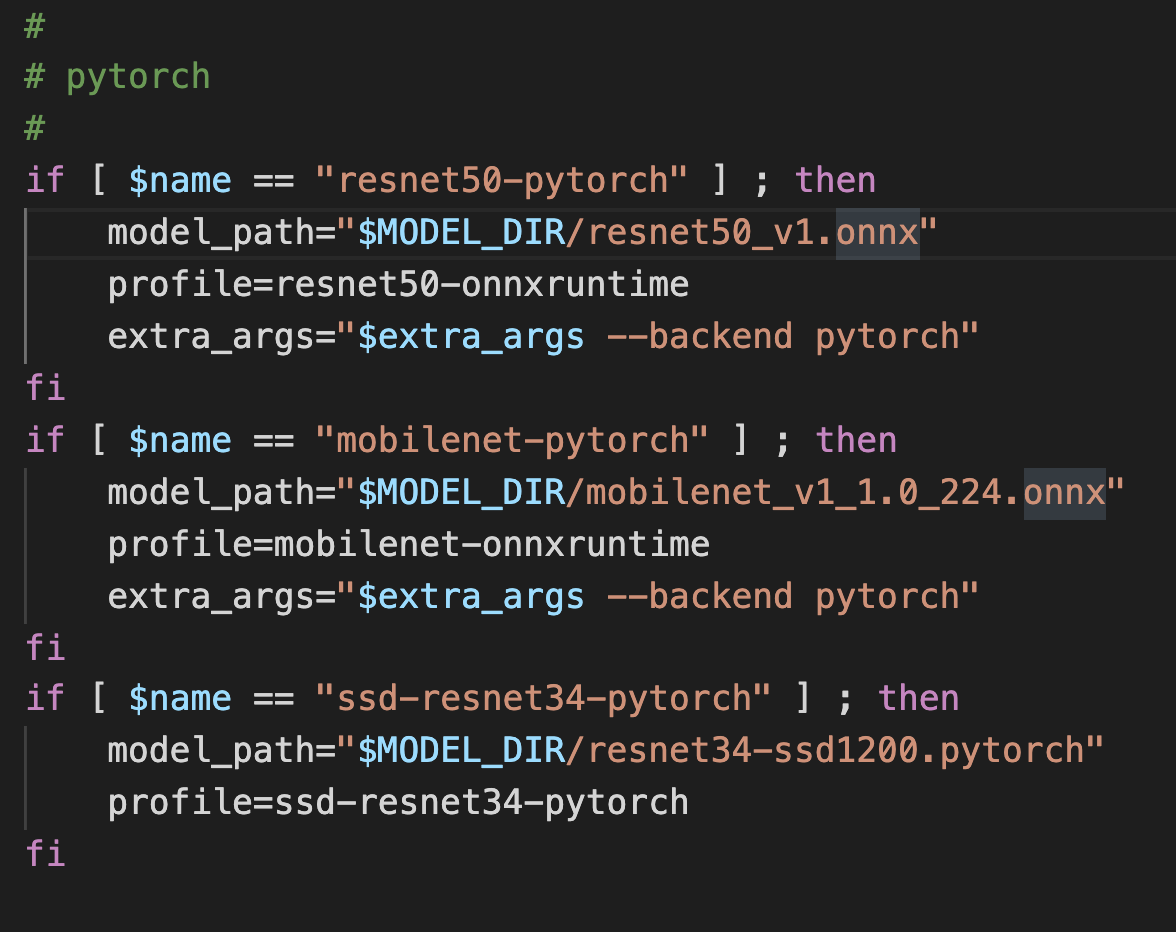1176x932 pixels.
Task: Click the word "profile=resnet50-onnxruntime"
Action: 398,283
